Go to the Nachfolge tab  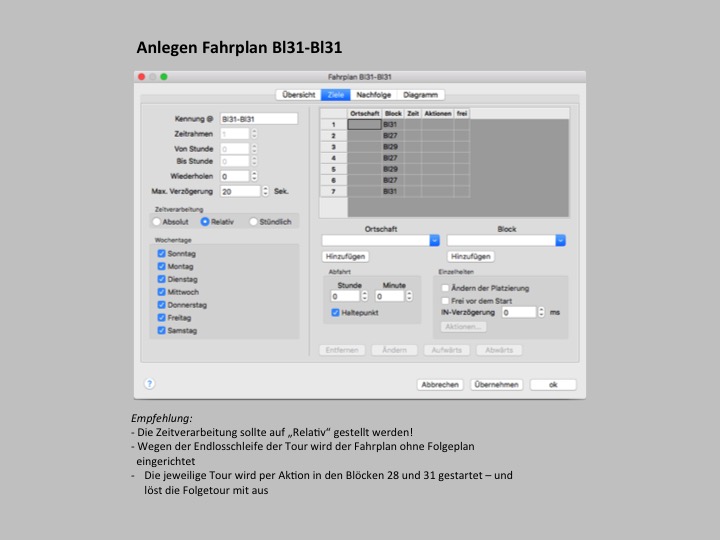point(373,94)
